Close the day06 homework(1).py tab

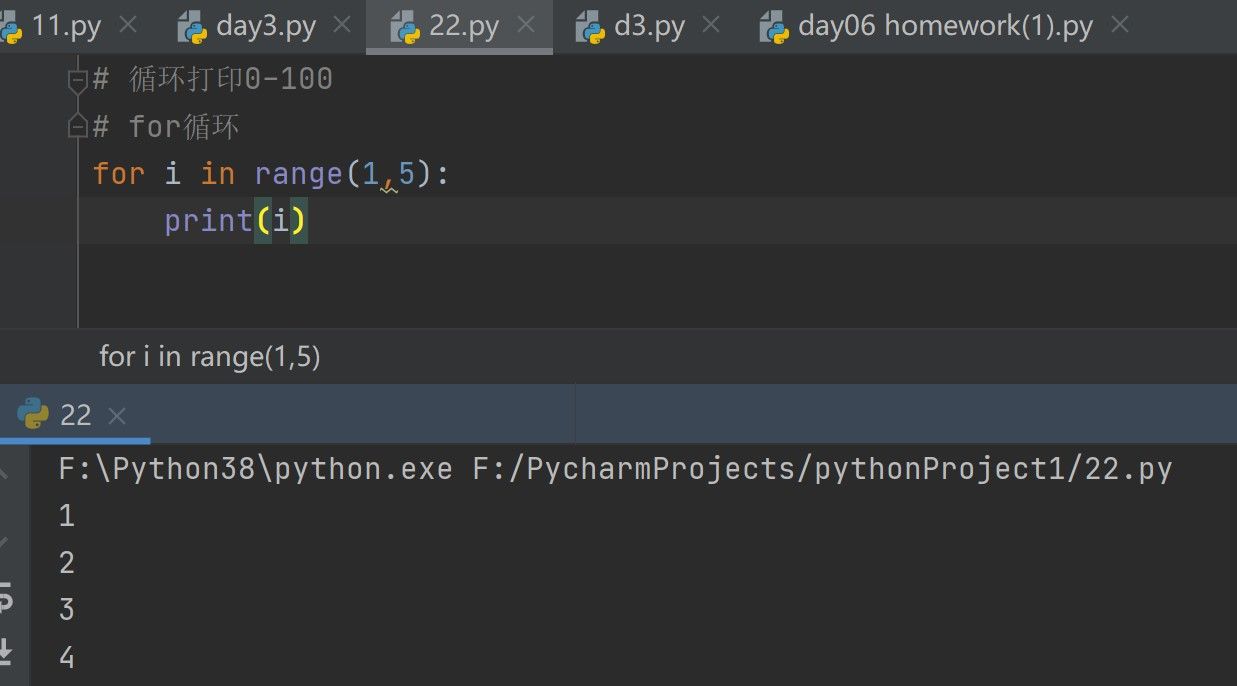[x=1120, y=25]
